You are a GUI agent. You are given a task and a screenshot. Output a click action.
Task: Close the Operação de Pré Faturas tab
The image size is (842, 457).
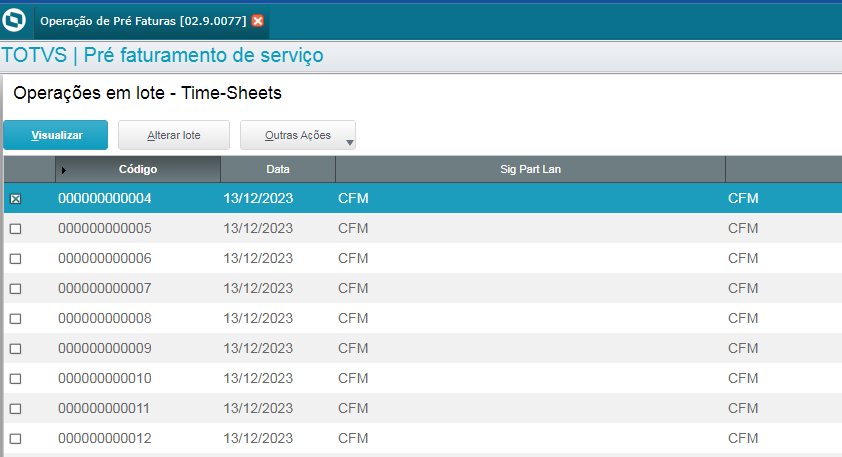pyautogui.click(x=258, y=21)
